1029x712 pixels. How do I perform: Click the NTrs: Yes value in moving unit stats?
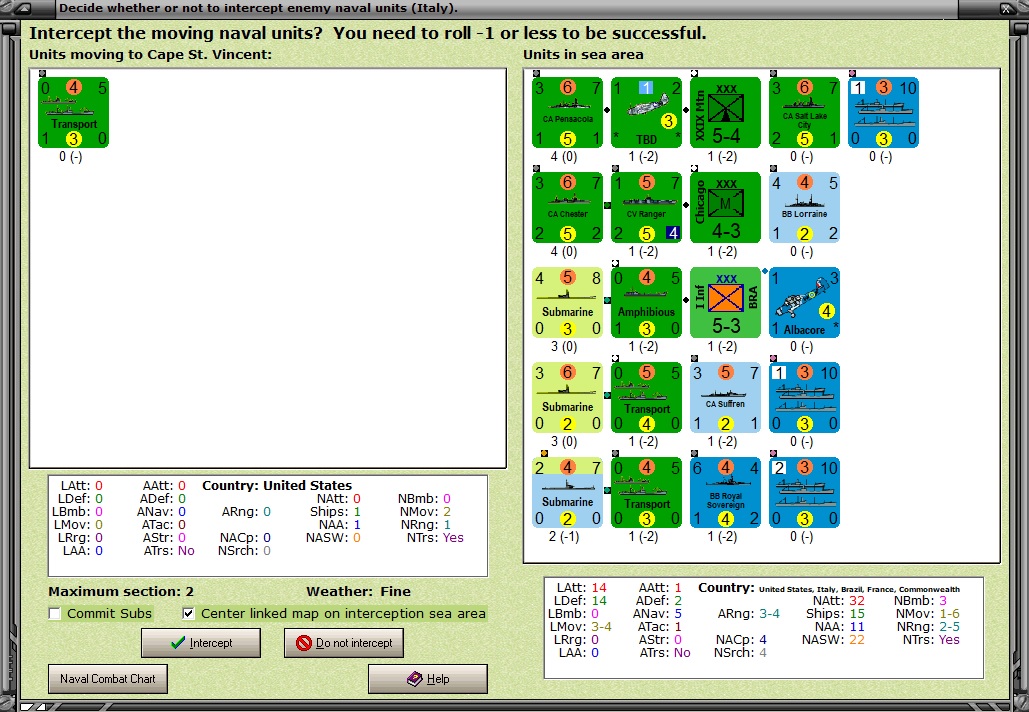[453, 537]
